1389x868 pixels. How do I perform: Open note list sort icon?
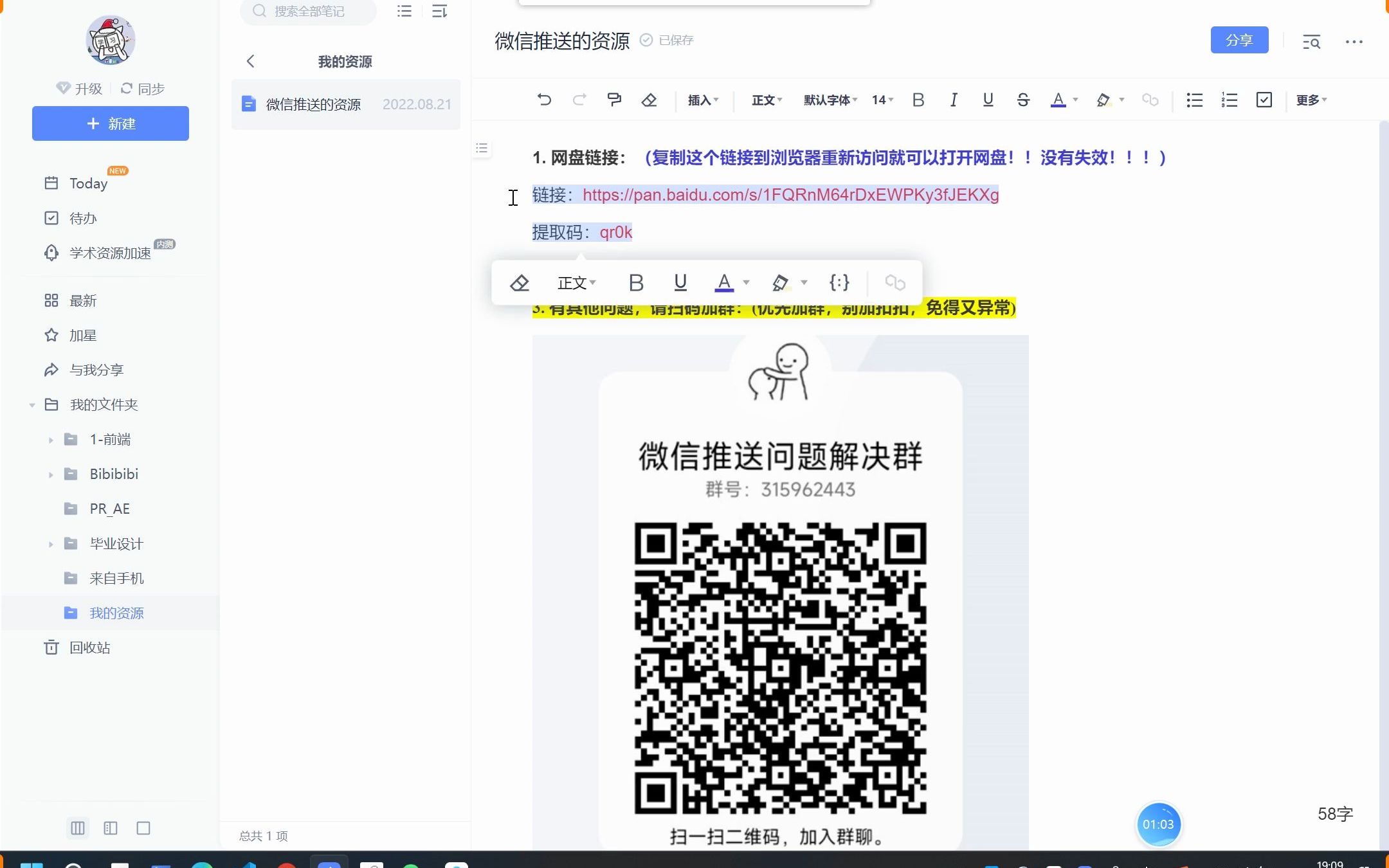click(x=439, y=11)
